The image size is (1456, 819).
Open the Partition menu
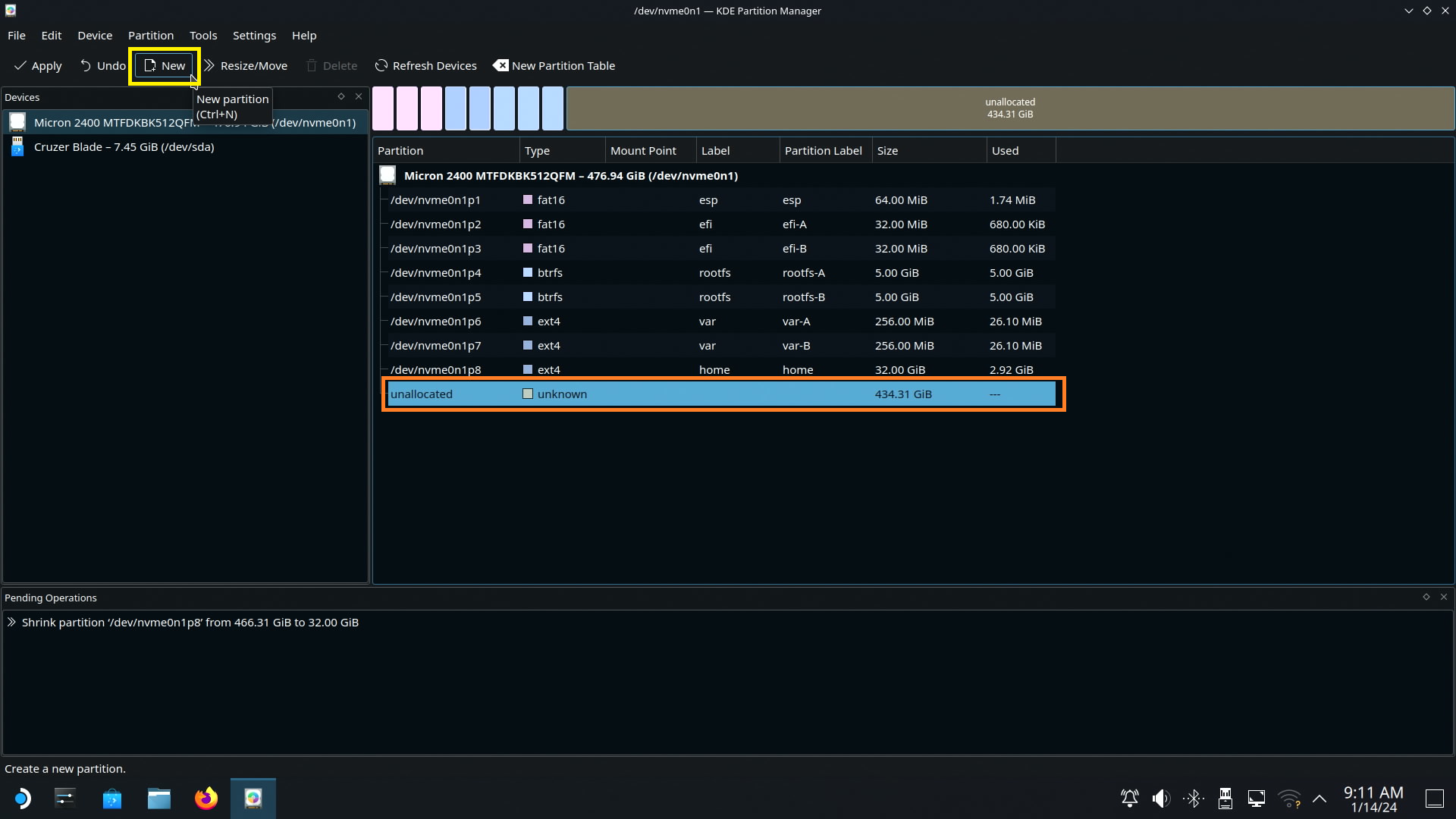pyautogui.click(x=150, y=36)
